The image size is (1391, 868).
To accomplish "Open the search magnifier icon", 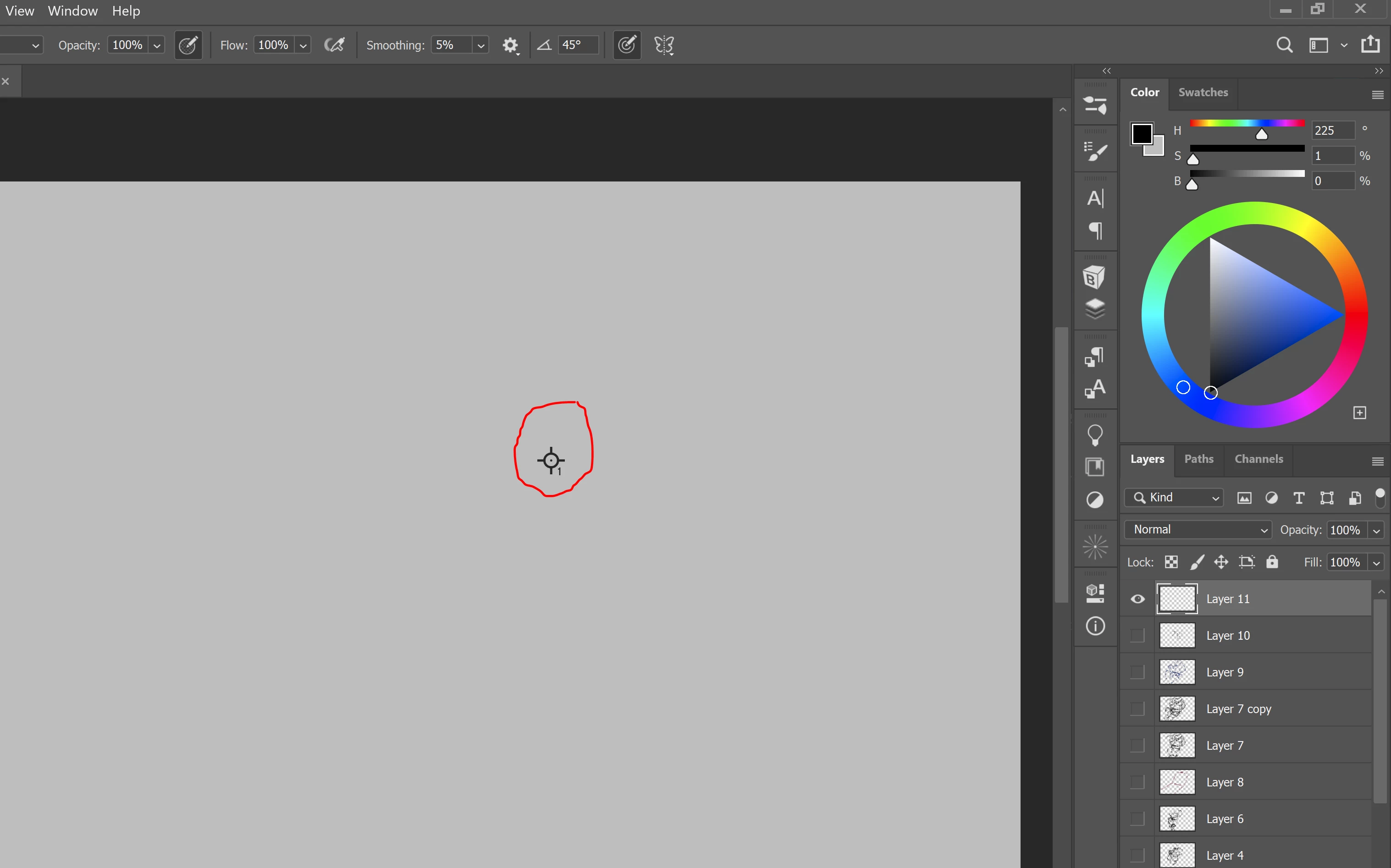I will pyautogui.click(x=1284, y=45).
